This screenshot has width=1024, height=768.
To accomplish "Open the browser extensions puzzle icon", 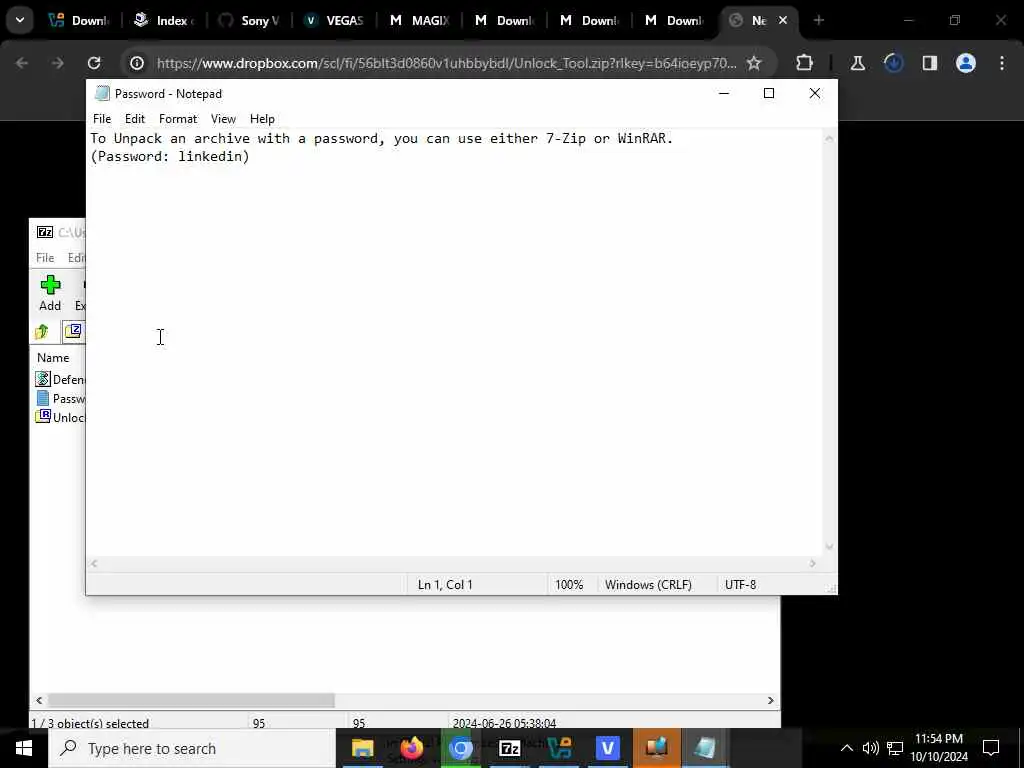I will pos(805,63).
